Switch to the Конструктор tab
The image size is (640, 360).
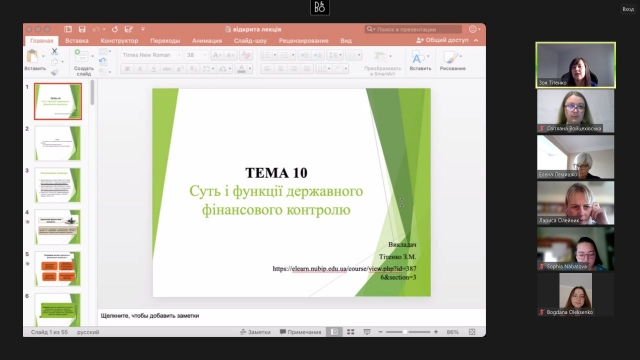click(x=119, y=40)
